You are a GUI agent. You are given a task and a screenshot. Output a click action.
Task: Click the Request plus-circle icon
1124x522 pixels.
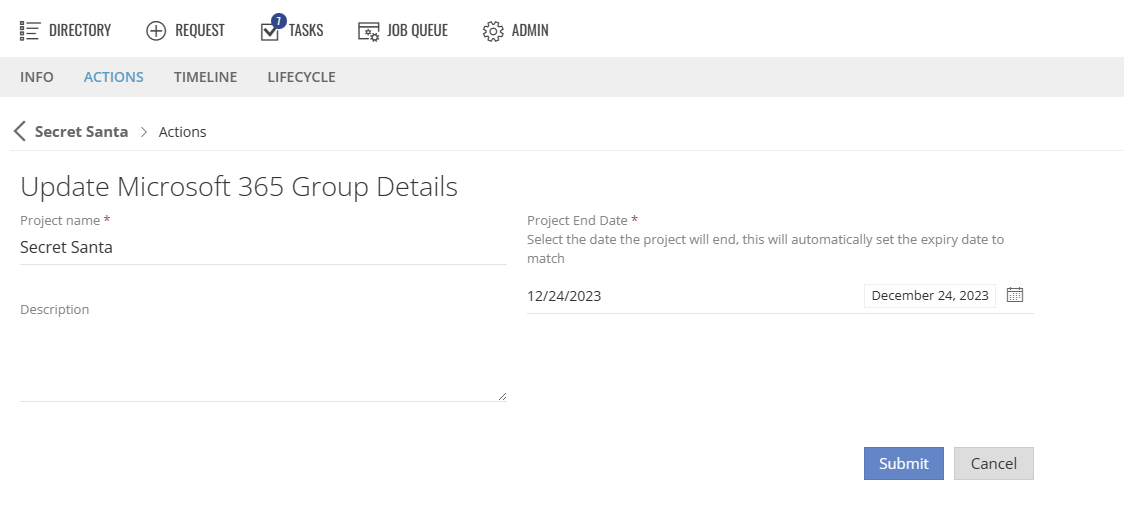[156, 31]
